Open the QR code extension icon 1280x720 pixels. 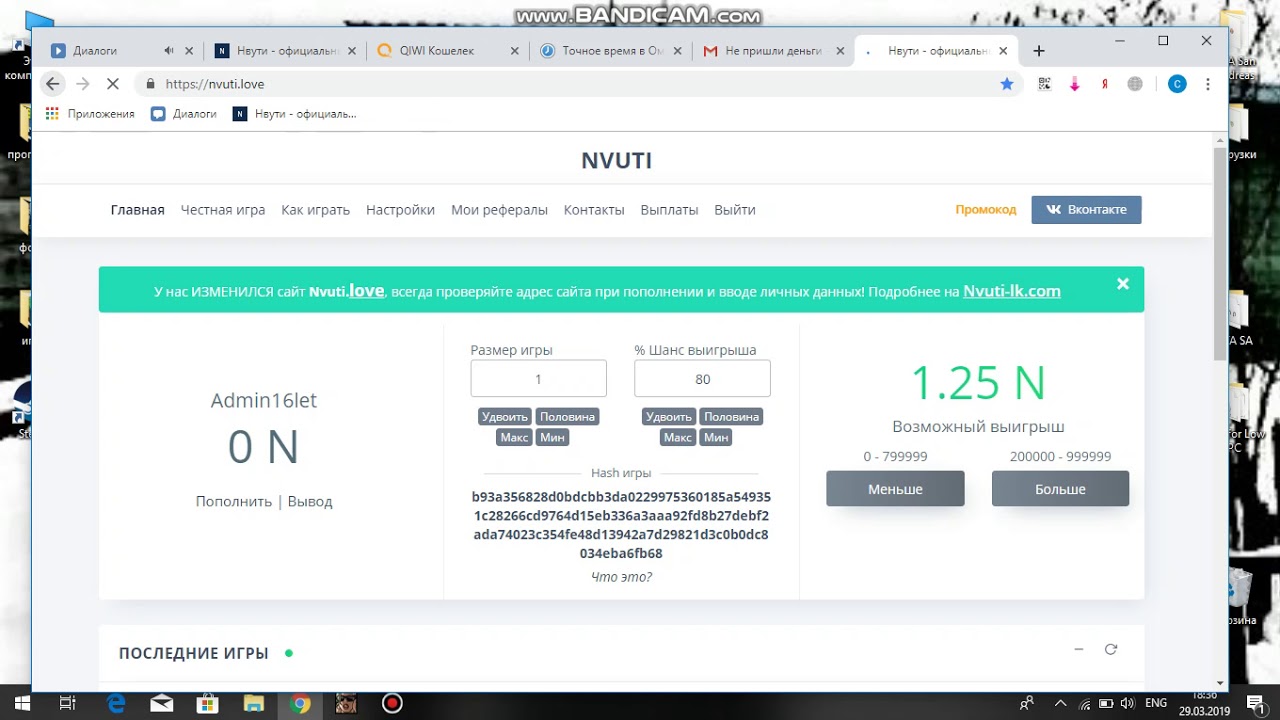[1044, 84]
